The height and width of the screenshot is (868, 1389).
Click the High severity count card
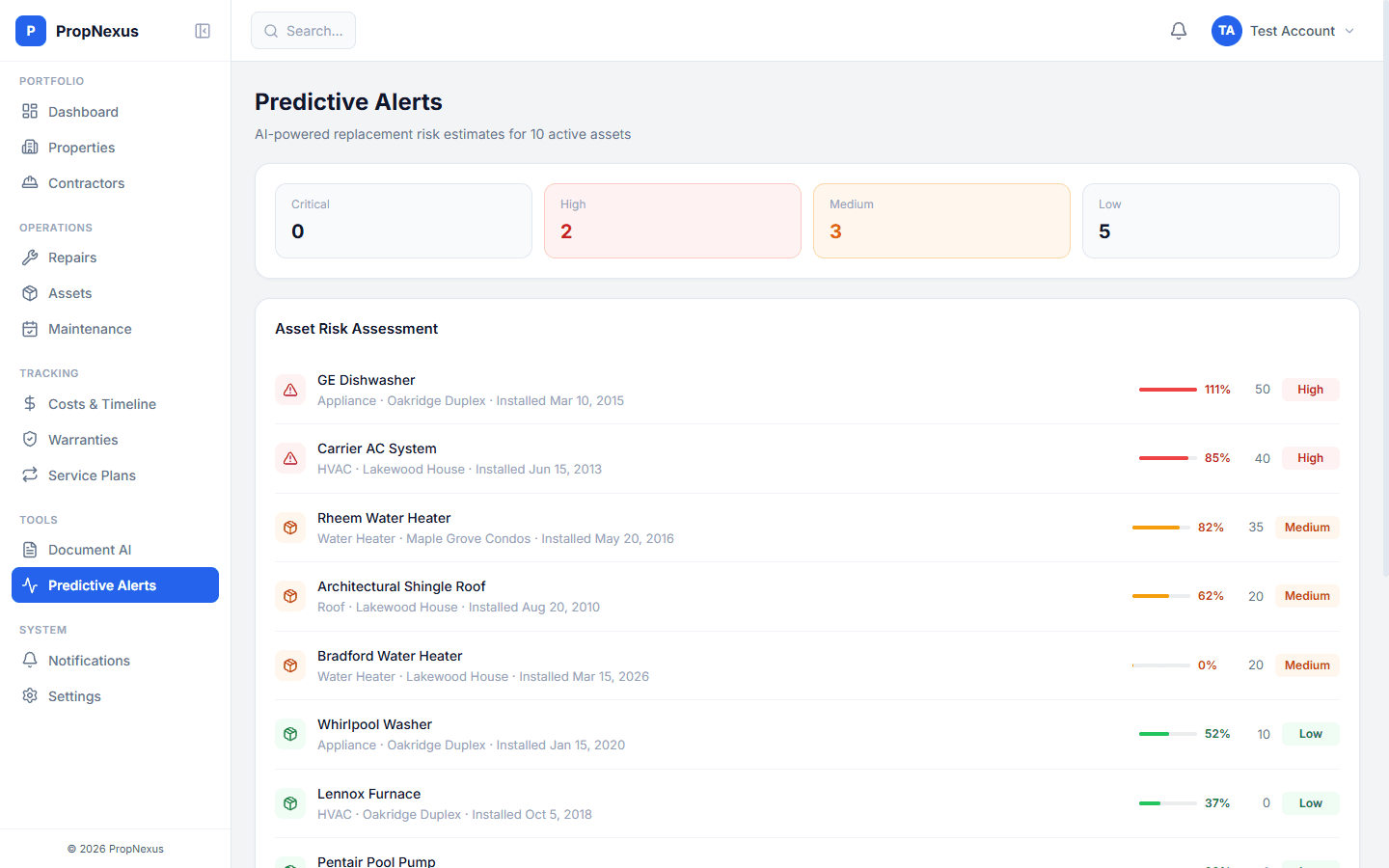672,220
